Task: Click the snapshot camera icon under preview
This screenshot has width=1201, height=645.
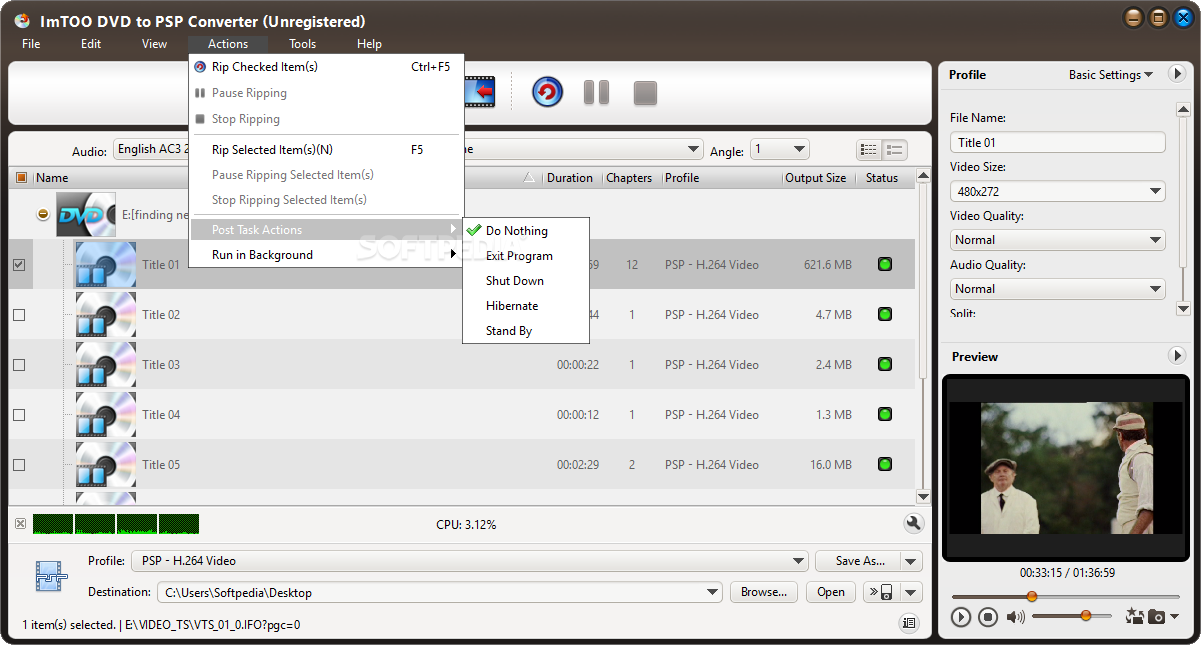Action: click(x=1156, y=617)
